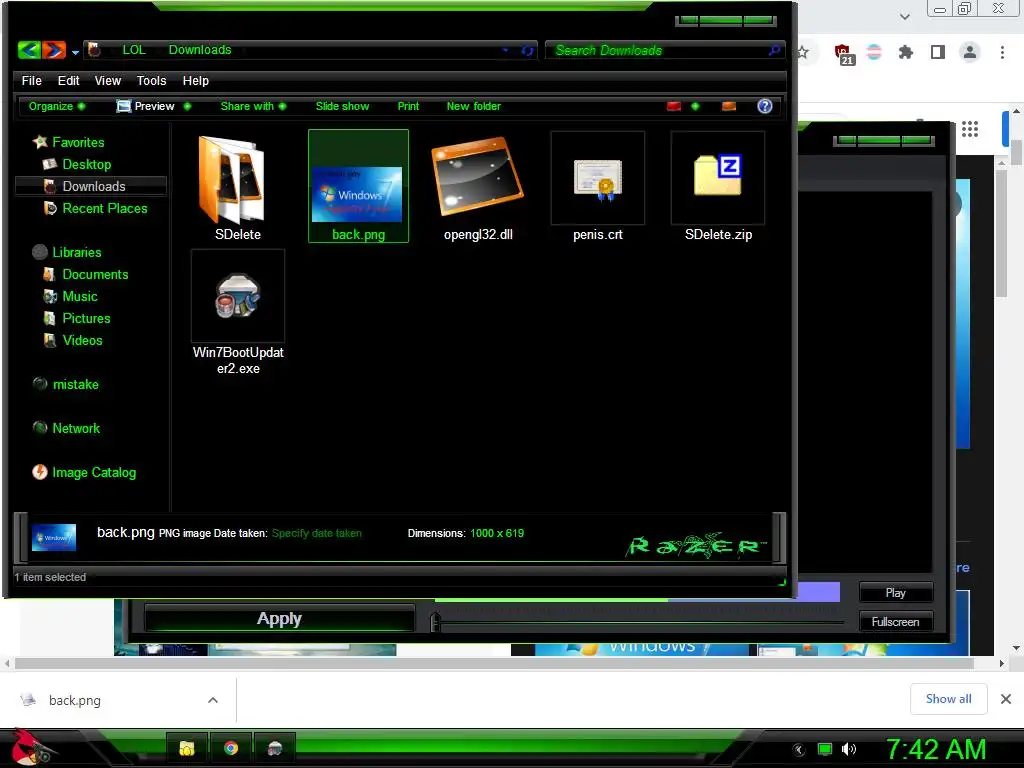Click the red change-view icon

[x=674, y=106]
